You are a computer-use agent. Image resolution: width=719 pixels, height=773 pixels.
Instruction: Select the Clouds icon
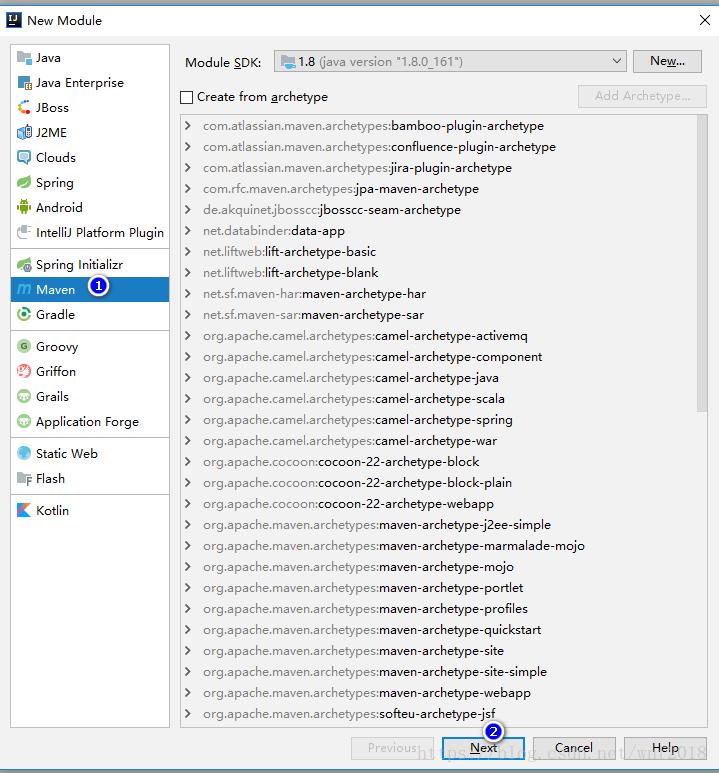click(25, 158)
